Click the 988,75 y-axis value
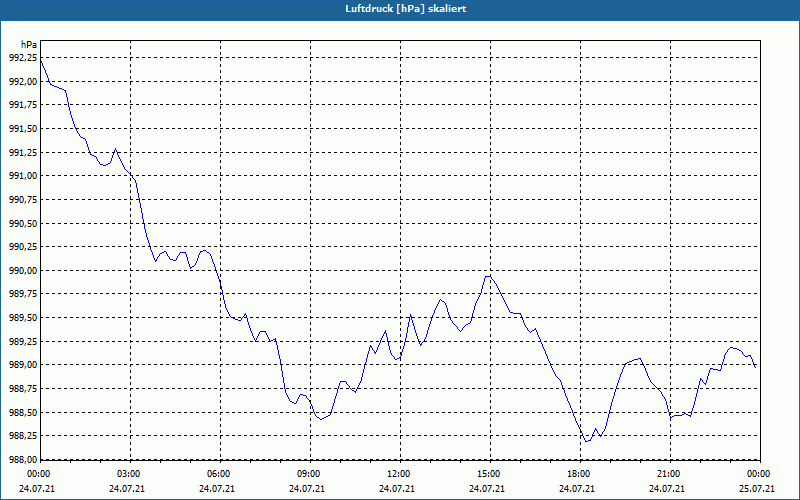Image resolution: width=800 pixels, height=500 pixels. coord(23,389)
